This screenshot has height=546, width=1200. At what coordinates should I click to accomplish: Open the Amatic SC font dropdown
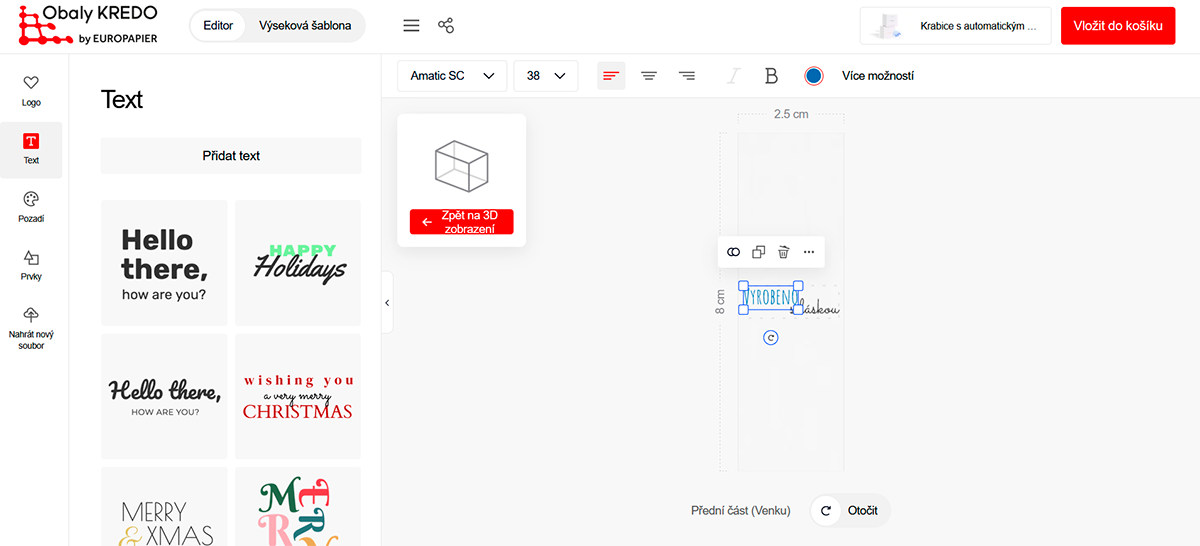tap(452, 76)
